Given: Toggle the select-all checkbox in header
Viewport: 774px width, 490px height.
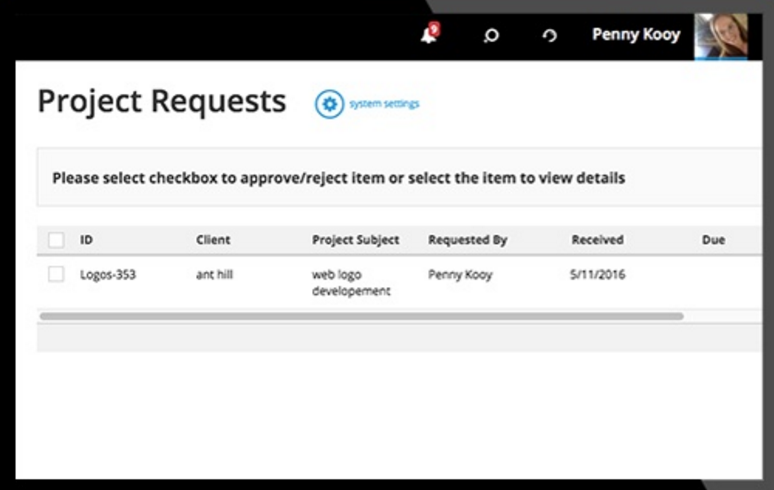Looking at the screenshot, I should (x=56, y=240).
